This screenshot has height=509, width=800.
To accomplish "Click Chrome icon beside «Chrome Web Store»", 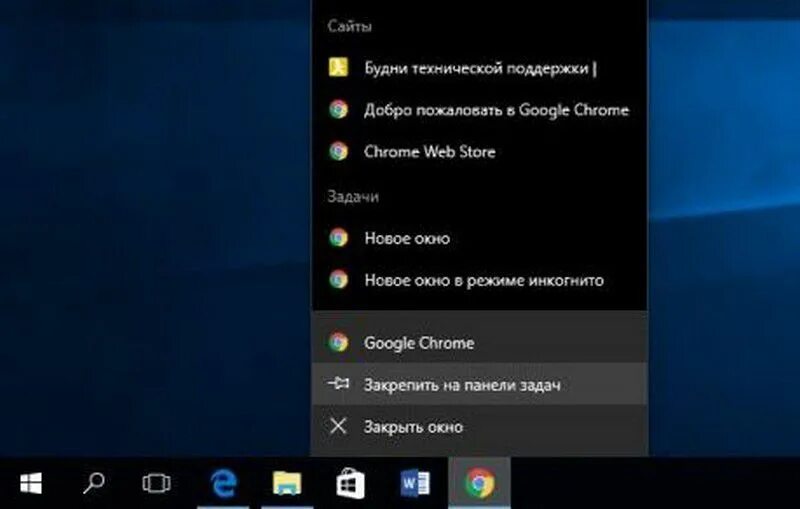I will pyautogui.click(x=338, y=151).
